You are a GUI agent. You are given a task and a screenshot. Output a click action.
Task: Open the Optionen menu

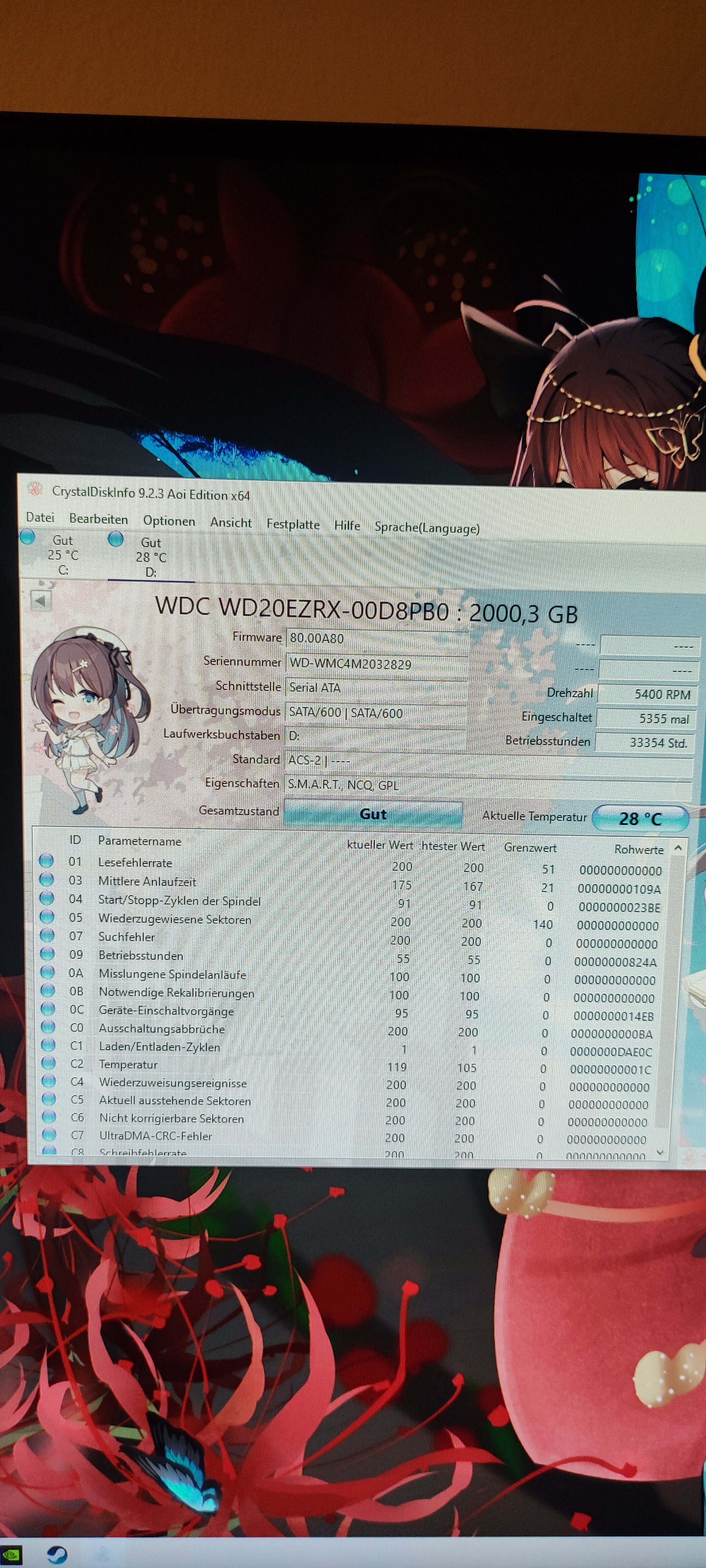point(169,521)
